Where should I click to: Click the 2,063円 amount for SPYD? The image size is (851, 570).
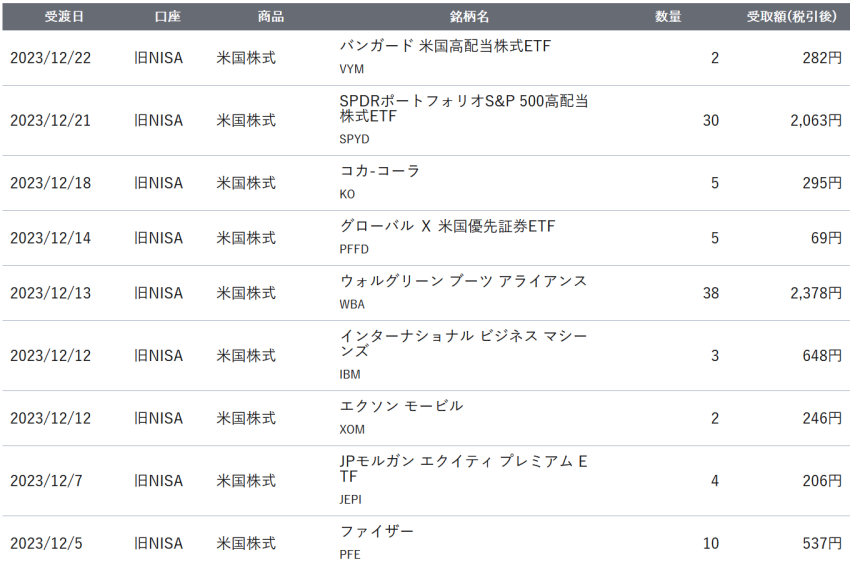tap(816, 121)
